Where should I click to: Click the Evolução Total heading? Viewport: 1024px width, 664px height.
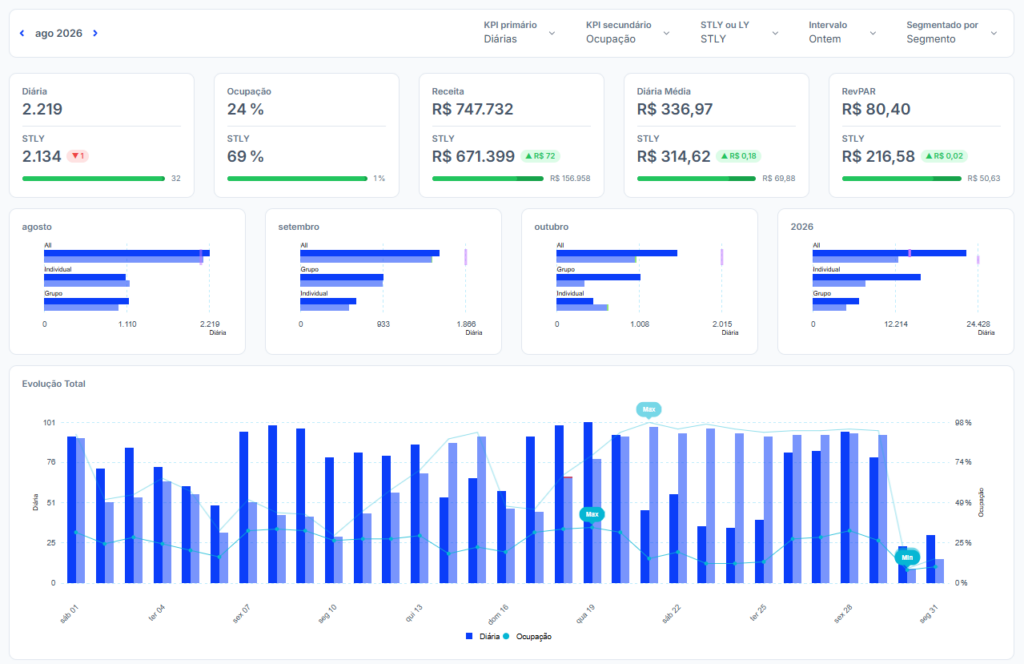click(x=54, y=384)
